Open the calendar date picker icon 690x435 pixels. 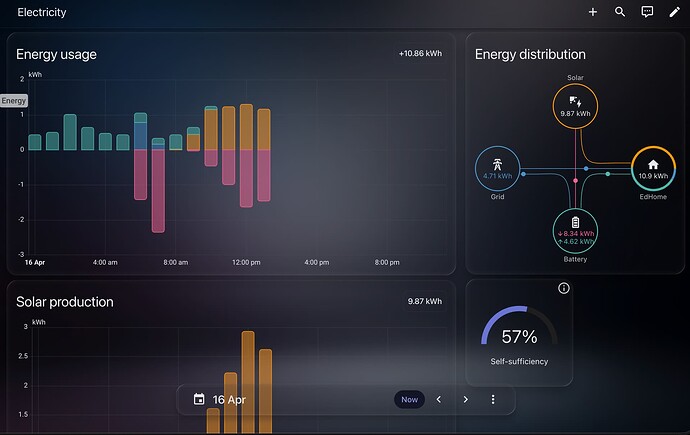coord(199,399)
